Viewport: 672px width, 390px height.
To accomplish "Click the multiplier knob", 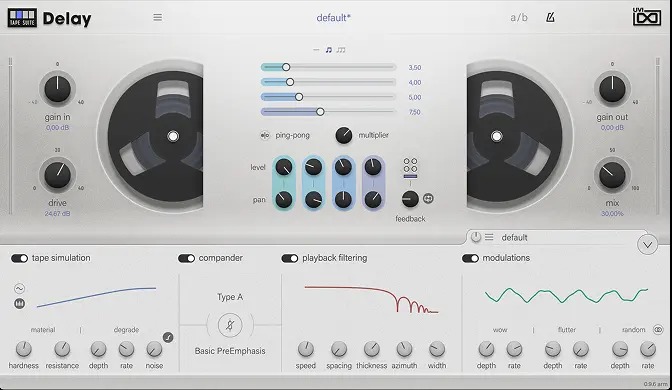I will 343,135.
